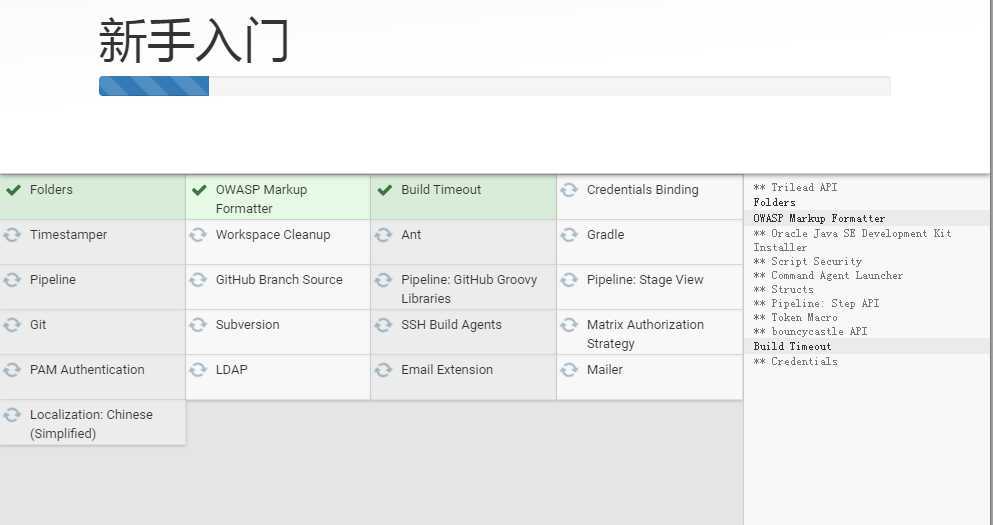The width and height of the screenshot is (993, 525).
Task: Select the Matrix Authorization Strategy label
Action: tap(645, 334)
